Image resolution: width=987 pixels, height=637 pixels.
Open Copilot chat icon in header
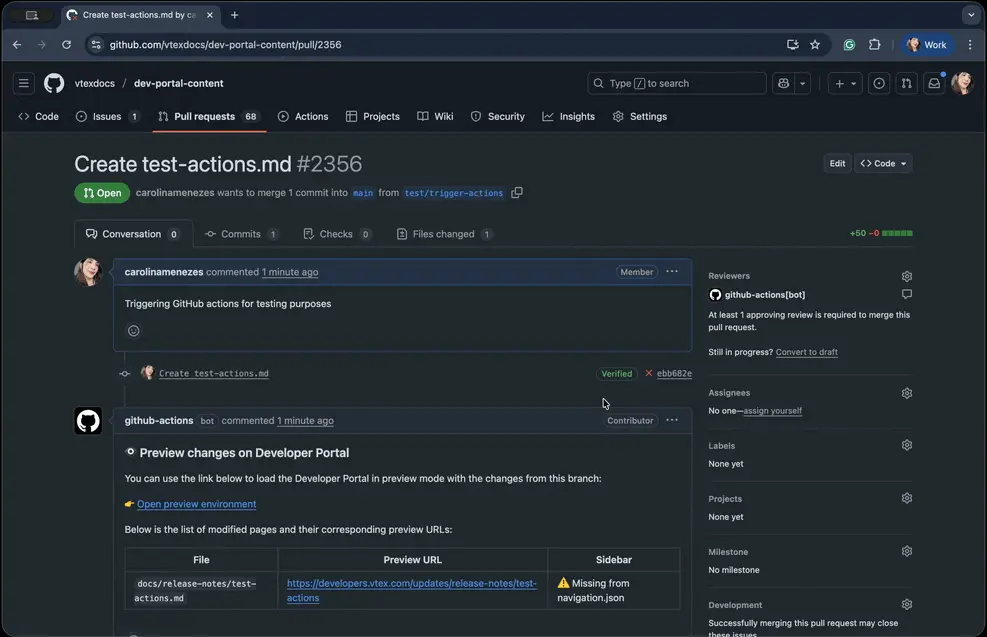(784, 83)
